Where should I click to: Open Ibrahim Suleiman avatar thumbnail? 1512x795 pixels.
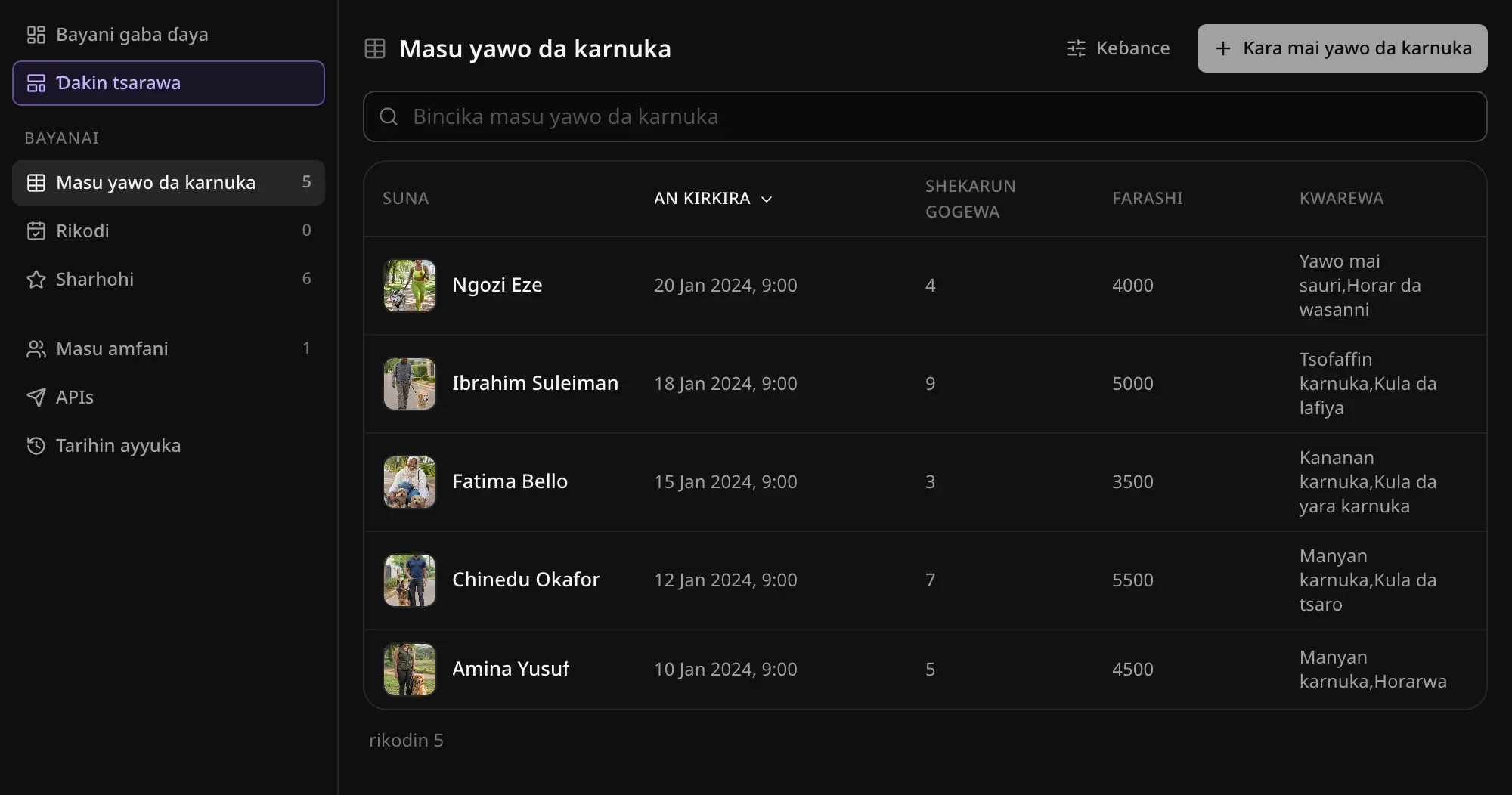pos(410,384)
